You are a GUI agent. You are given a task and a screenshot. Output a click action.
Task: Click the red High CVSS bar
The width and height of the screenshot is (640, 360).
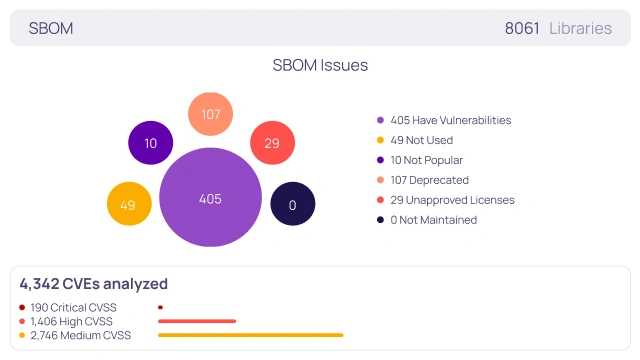pos(197,321)
